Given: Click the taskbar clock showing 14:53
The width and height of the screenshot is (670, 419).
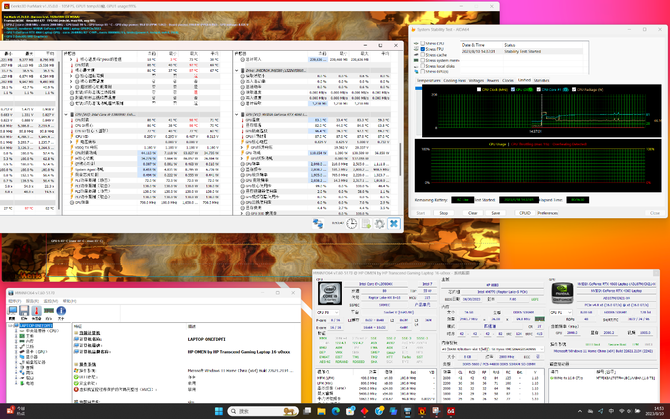Looking at the screenshot, I should point(658,411).
